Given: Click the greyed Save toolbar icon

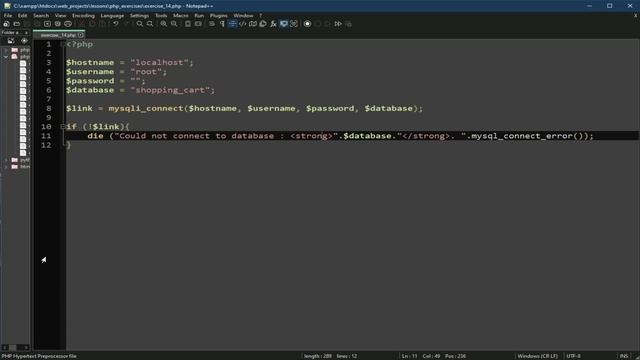Looking at the screenshot, I should pyautogui.click(x=27, y=24).
